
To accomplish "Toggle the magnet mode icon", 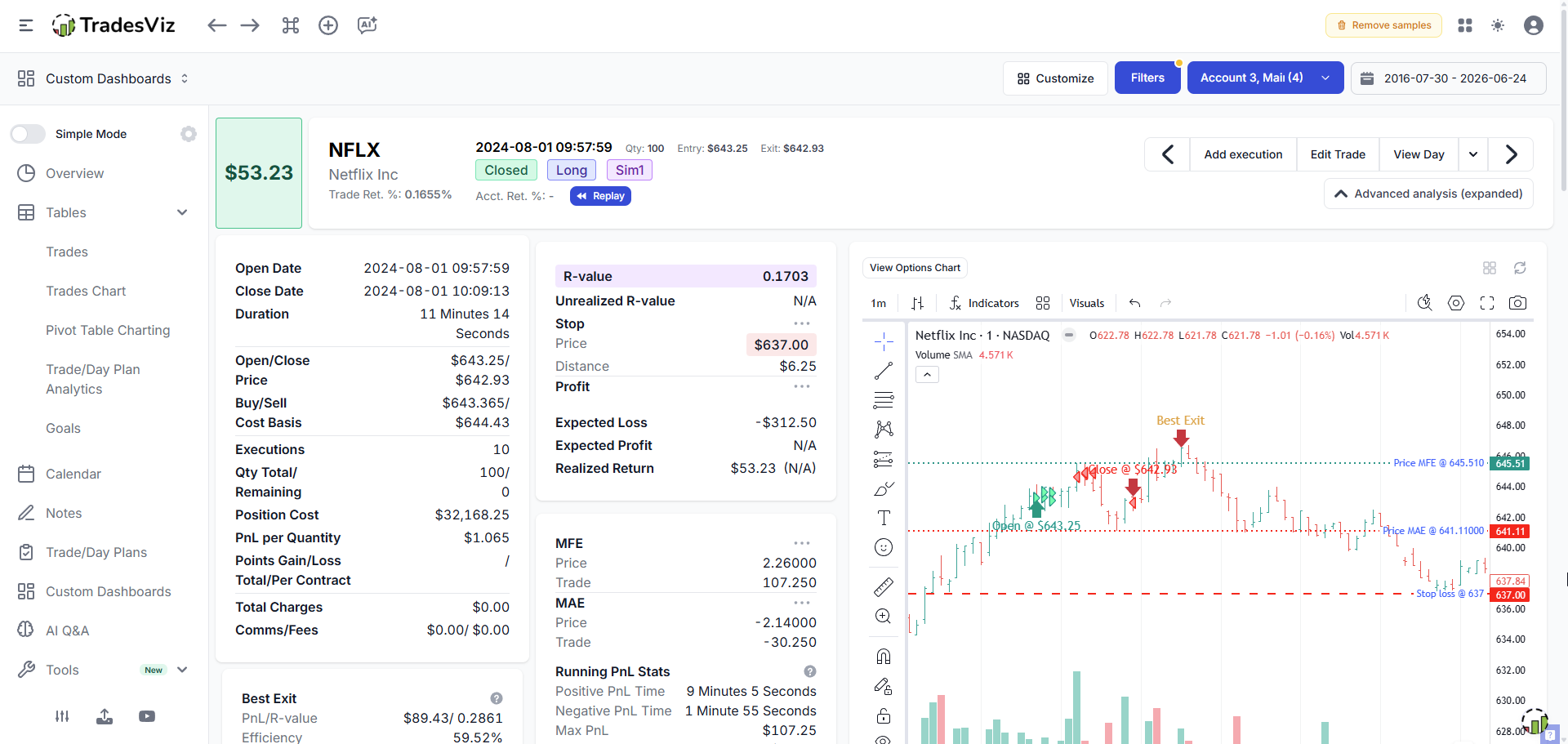I will (884, 657).
